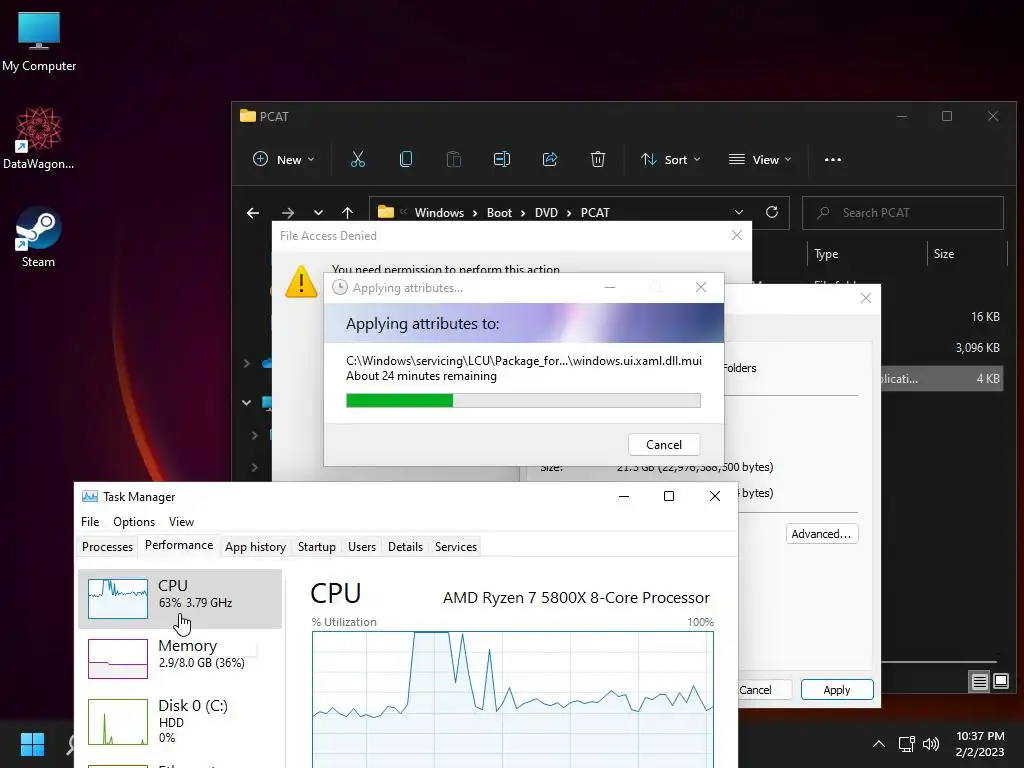Select the 4 KB file row in Explorer
The width and height of the screenshot is (1024, 768).
point(942,379)
